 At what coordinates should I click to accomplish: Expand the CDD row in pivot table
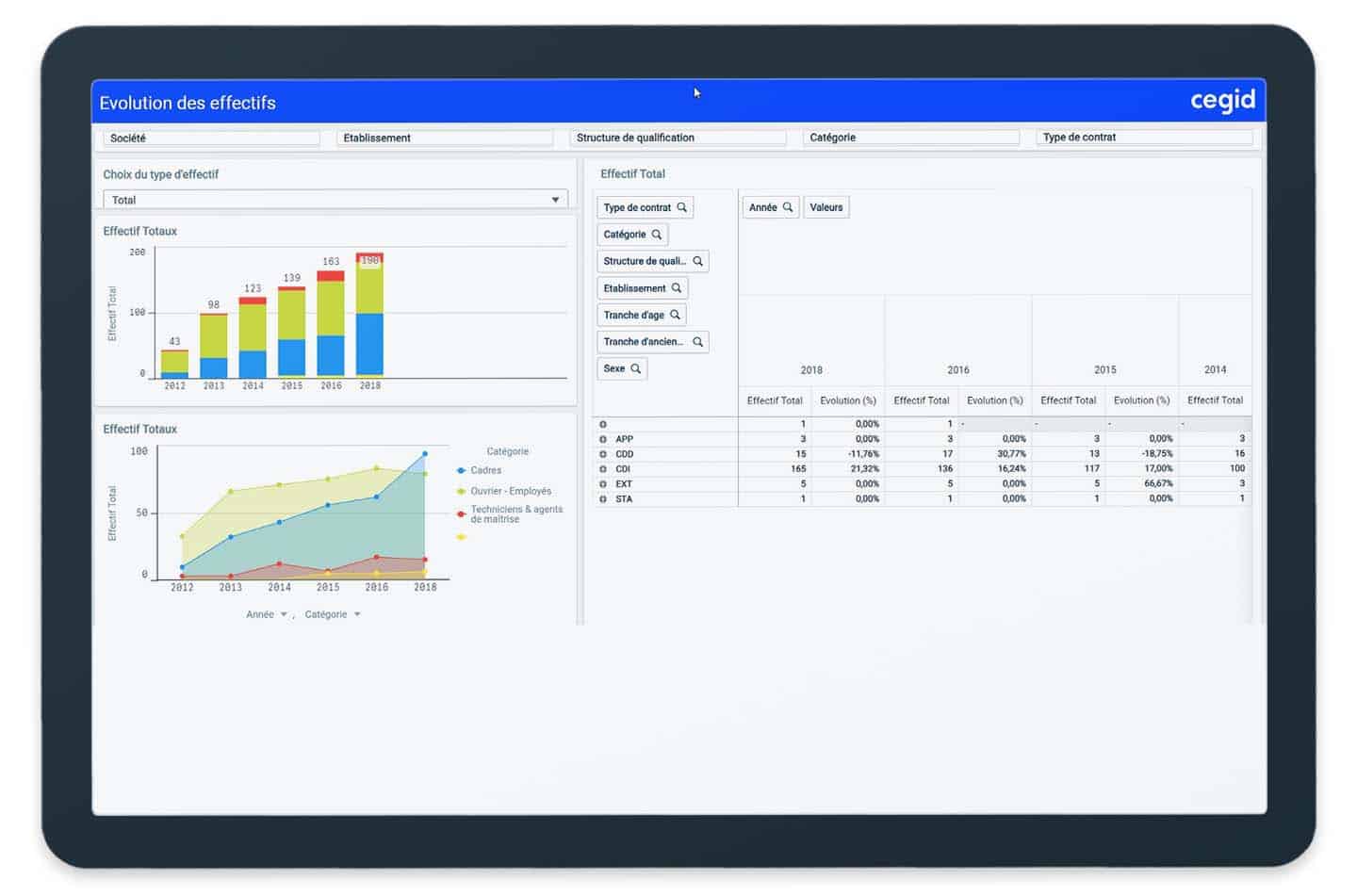click(603, 454)
